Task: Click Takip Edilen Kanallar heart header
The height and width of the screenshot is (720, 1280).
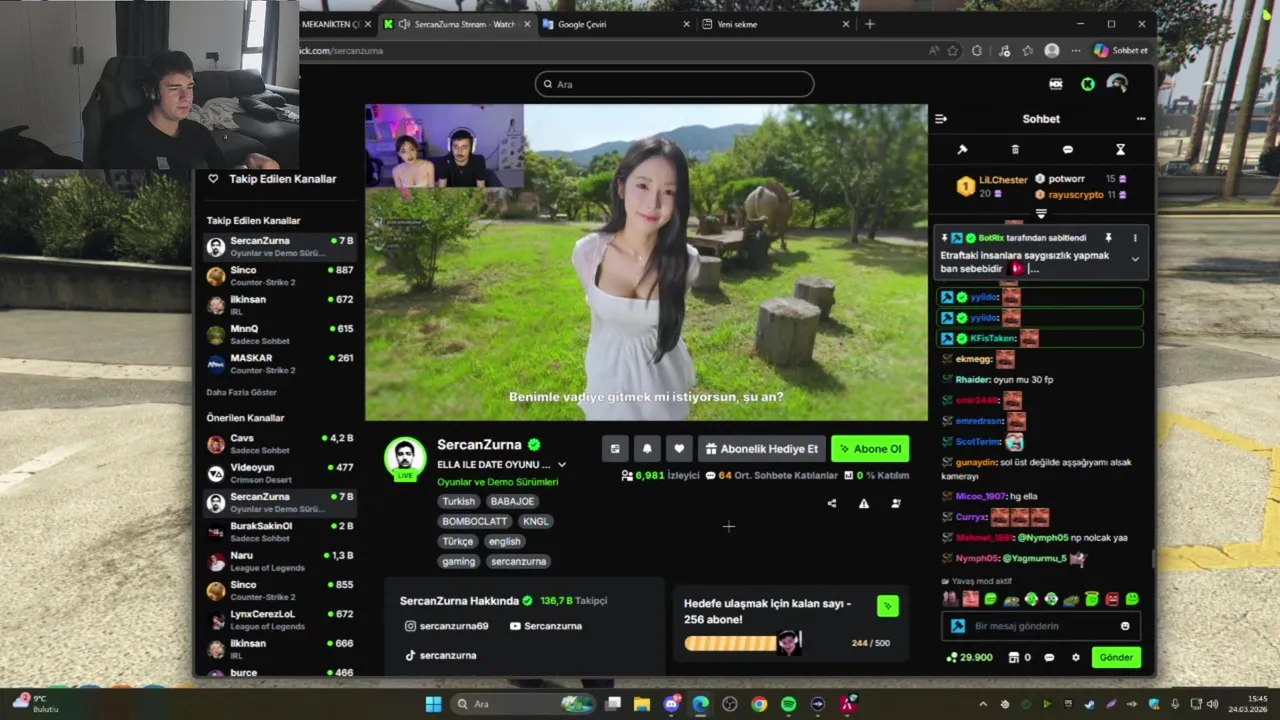Action: pos(272,179)
